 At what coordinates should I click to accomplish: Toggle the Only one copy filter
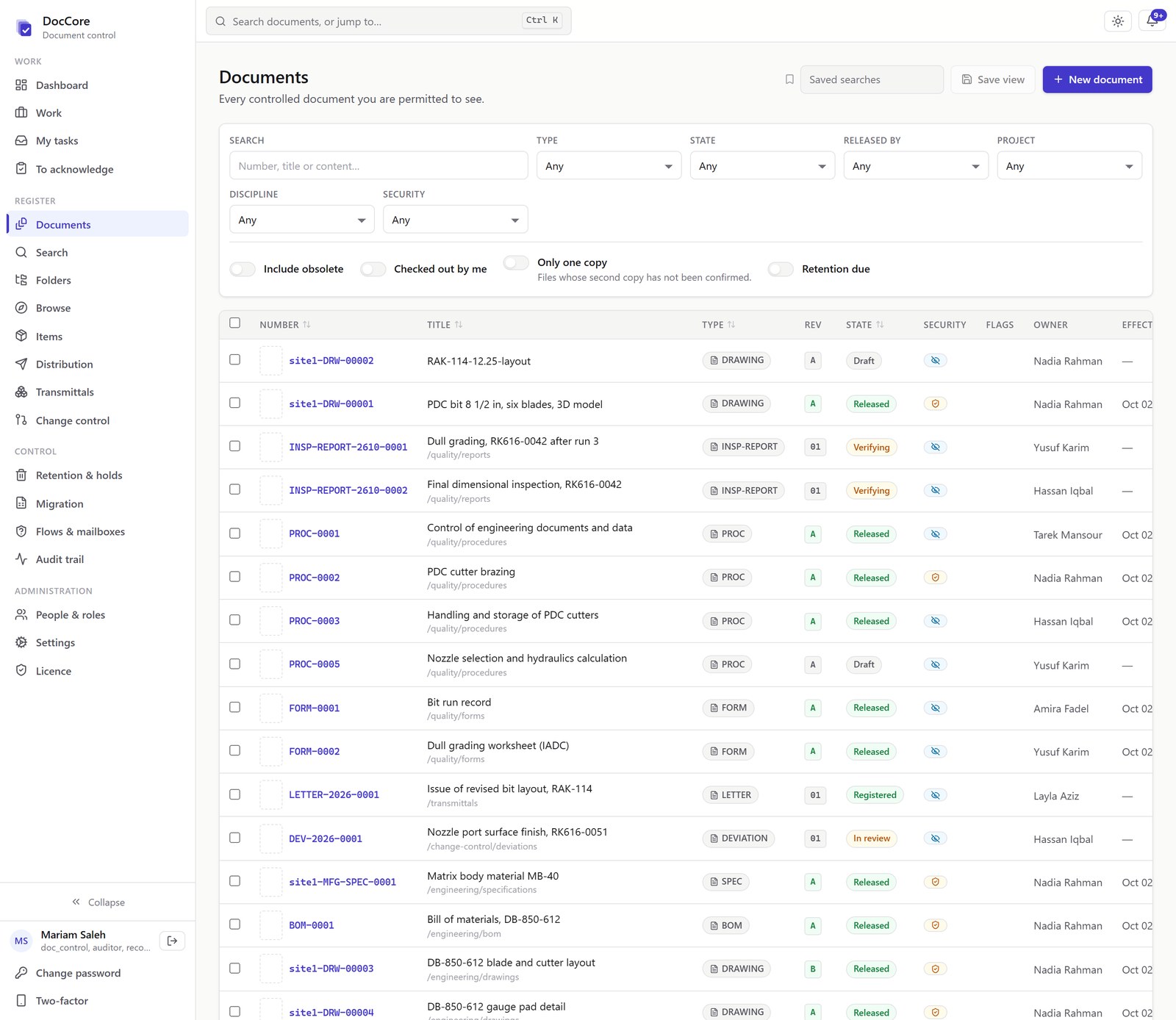click(516, 262)
